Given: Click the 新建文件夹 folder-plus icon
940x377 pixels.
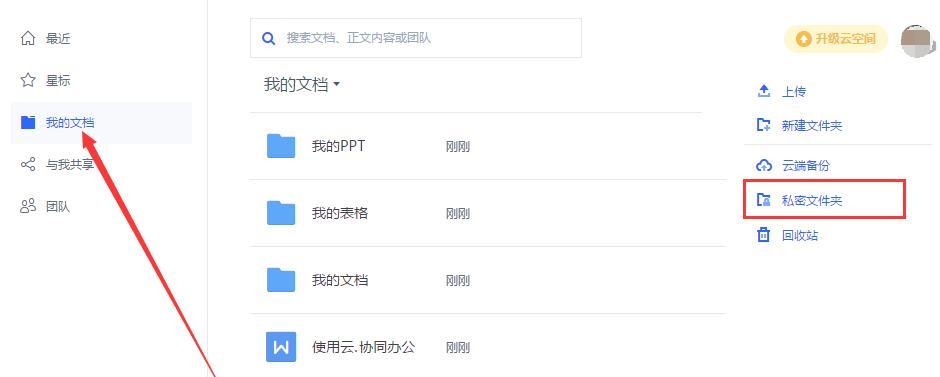Looking at the screenshot, I should point(763,125).
